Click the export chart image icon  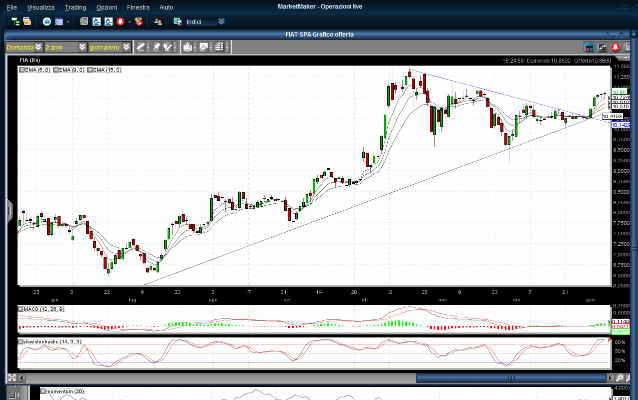pos(204,47)
